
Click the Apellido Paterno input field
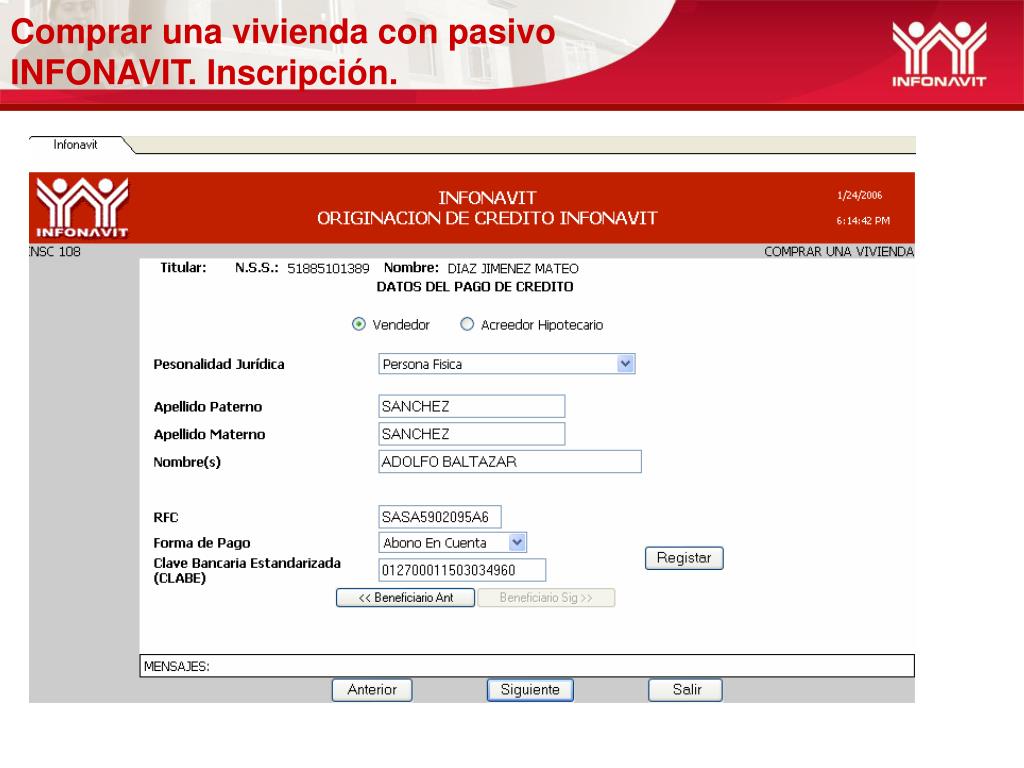(x=472, y=406)
